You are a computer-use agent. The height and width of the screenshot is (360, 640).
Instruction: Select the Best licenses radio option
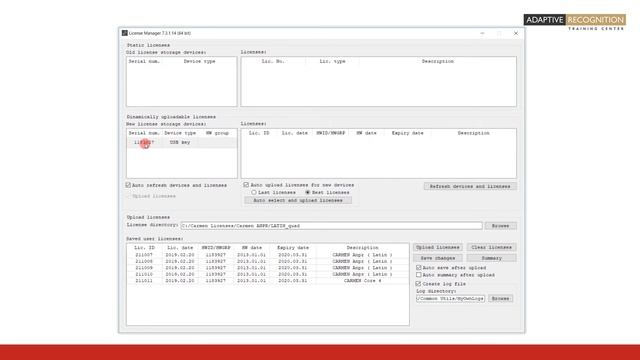tap(307, 192)
